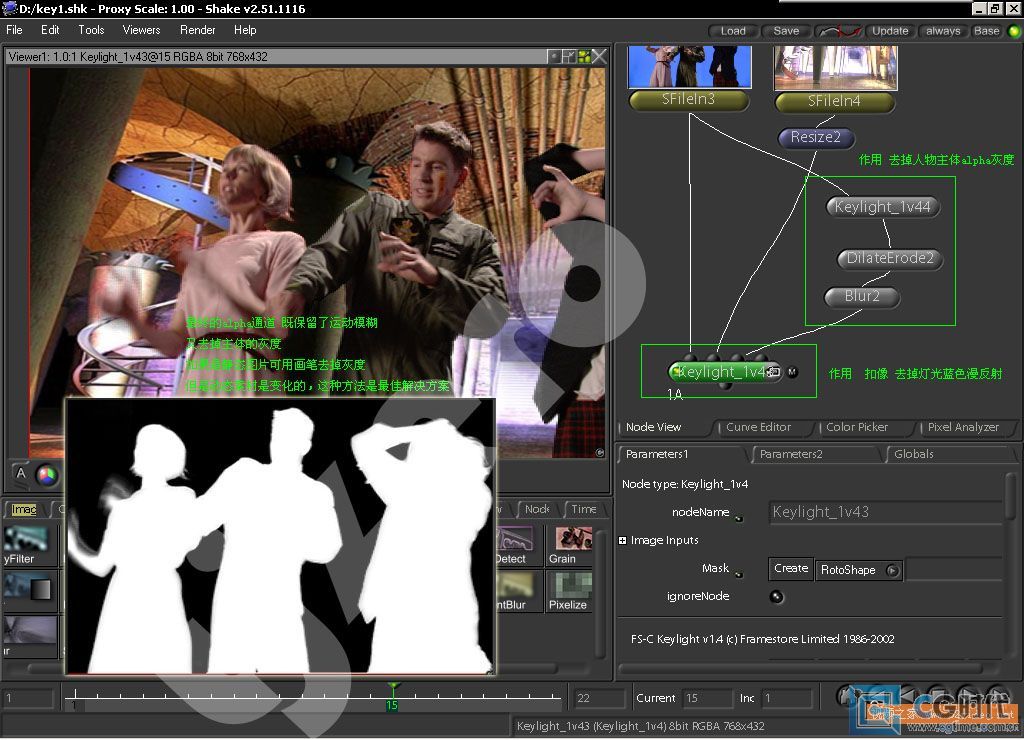Open the Edit menu

pos(50,30)
